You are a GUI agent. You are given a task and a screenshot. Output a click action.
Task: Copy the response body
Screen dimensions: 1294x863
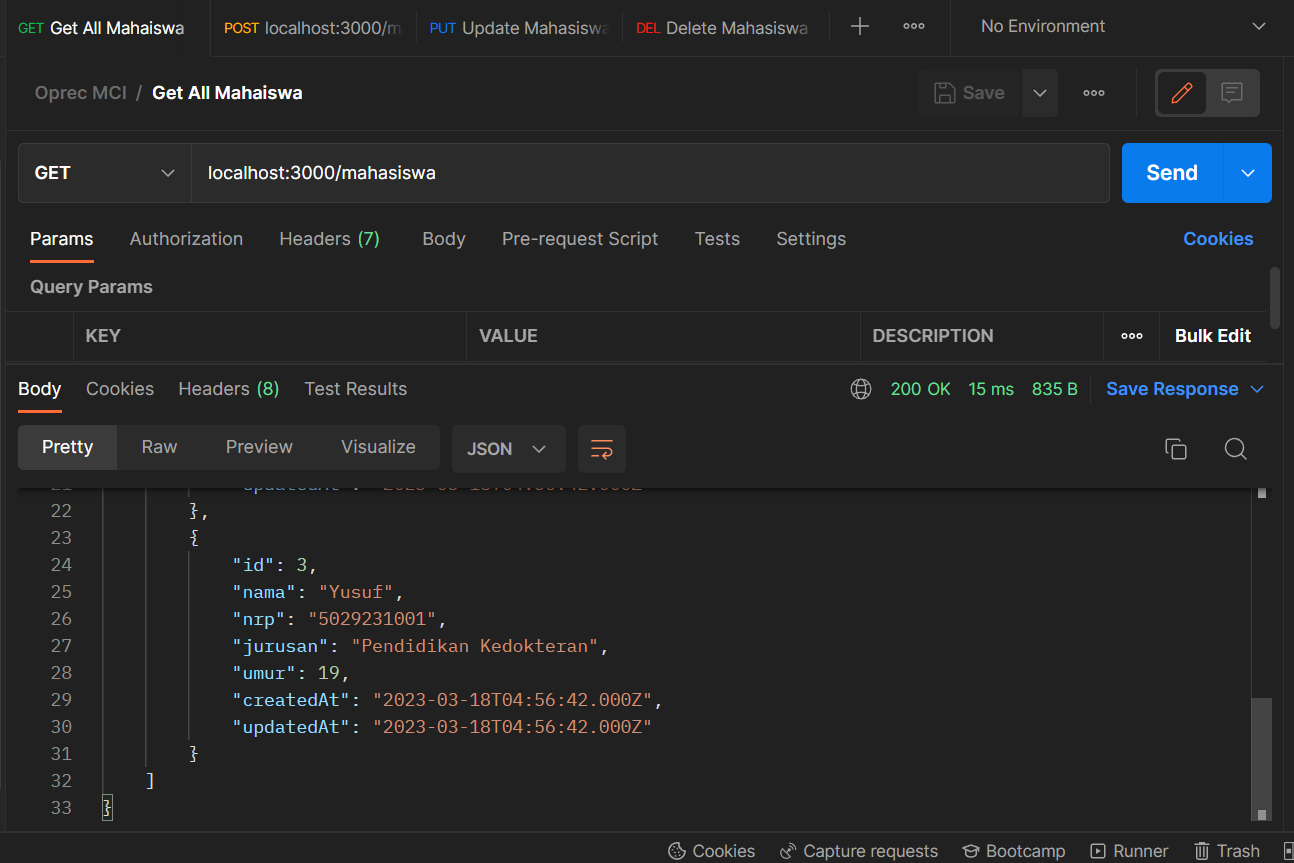point(1175,449)
